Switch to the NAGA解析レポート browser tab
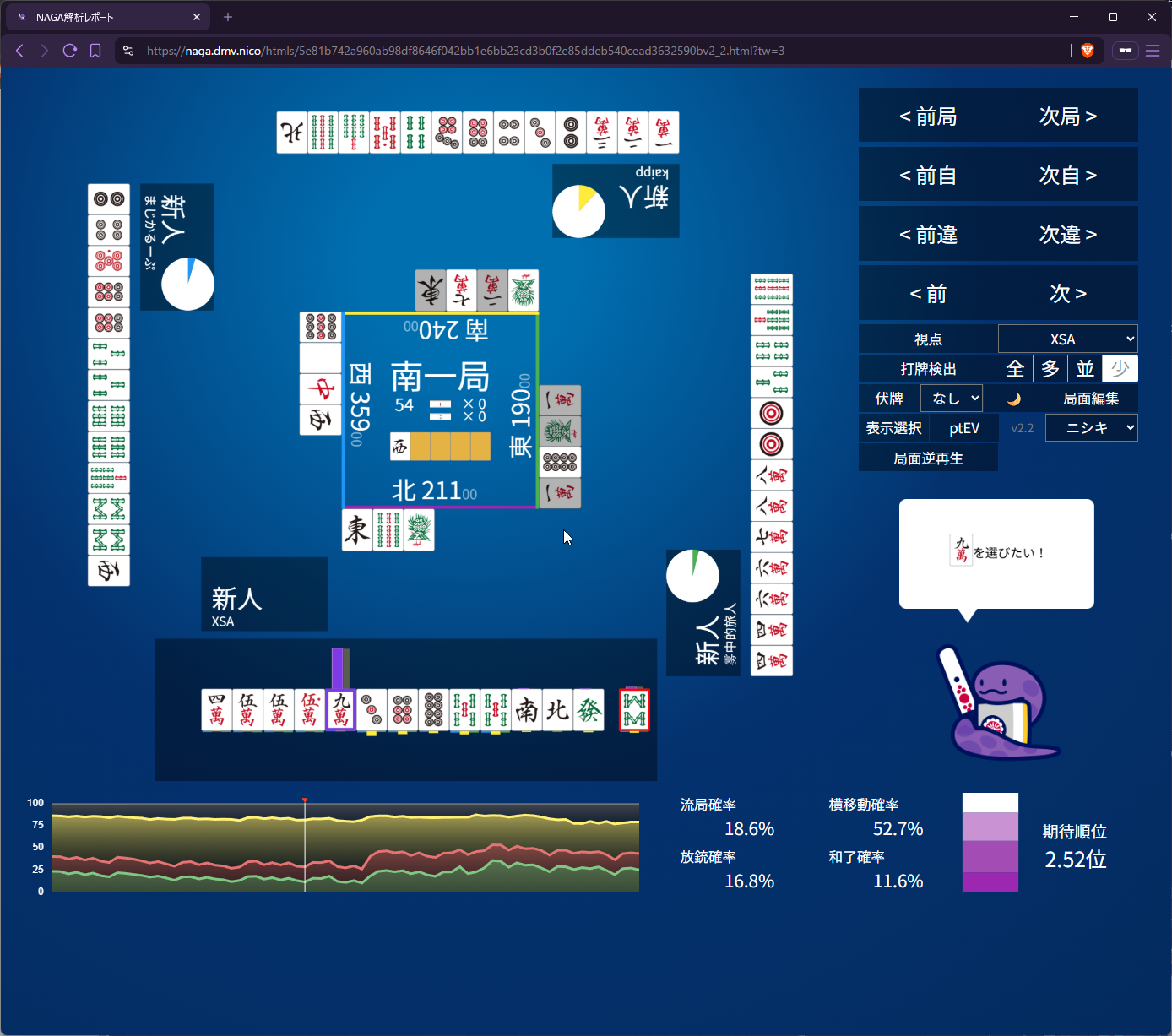1172x1036 pixels. [106, 17]
